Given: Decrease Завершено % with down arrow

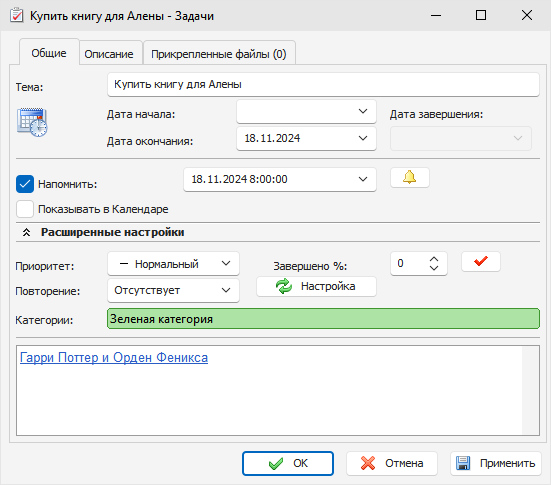Looking at the screenshot, I should click(434, 268).
